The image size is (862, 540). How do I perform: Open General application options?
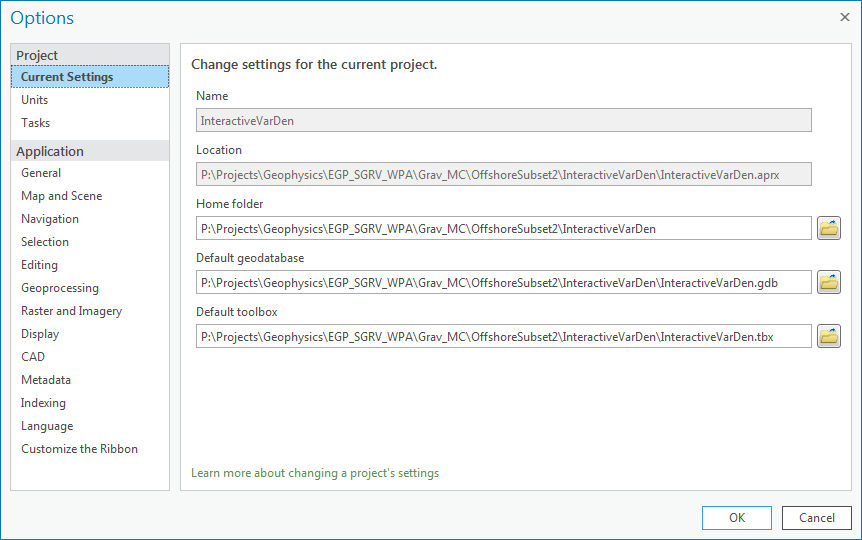41,173
